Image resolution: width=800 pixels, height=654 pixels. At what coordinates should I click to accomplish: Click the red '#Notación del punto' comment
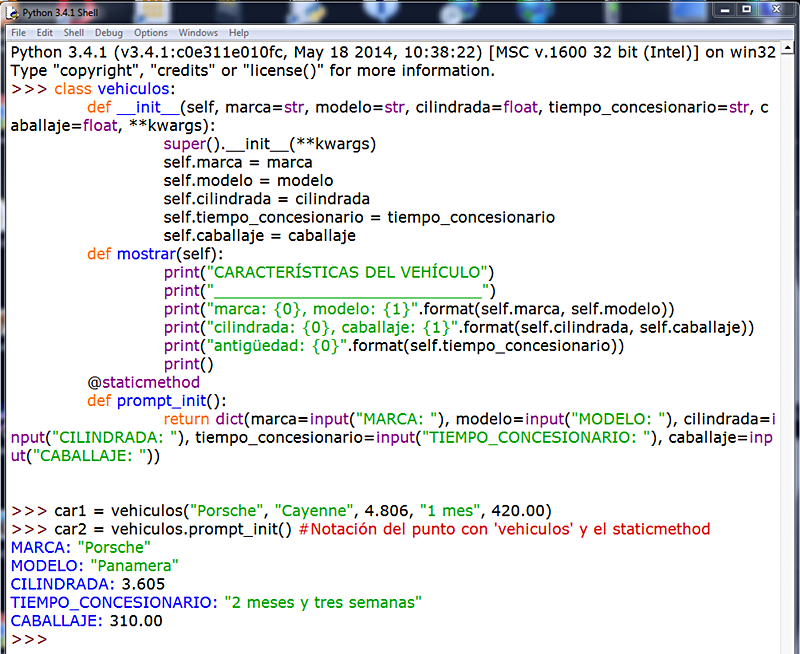(x=504, y=529)
